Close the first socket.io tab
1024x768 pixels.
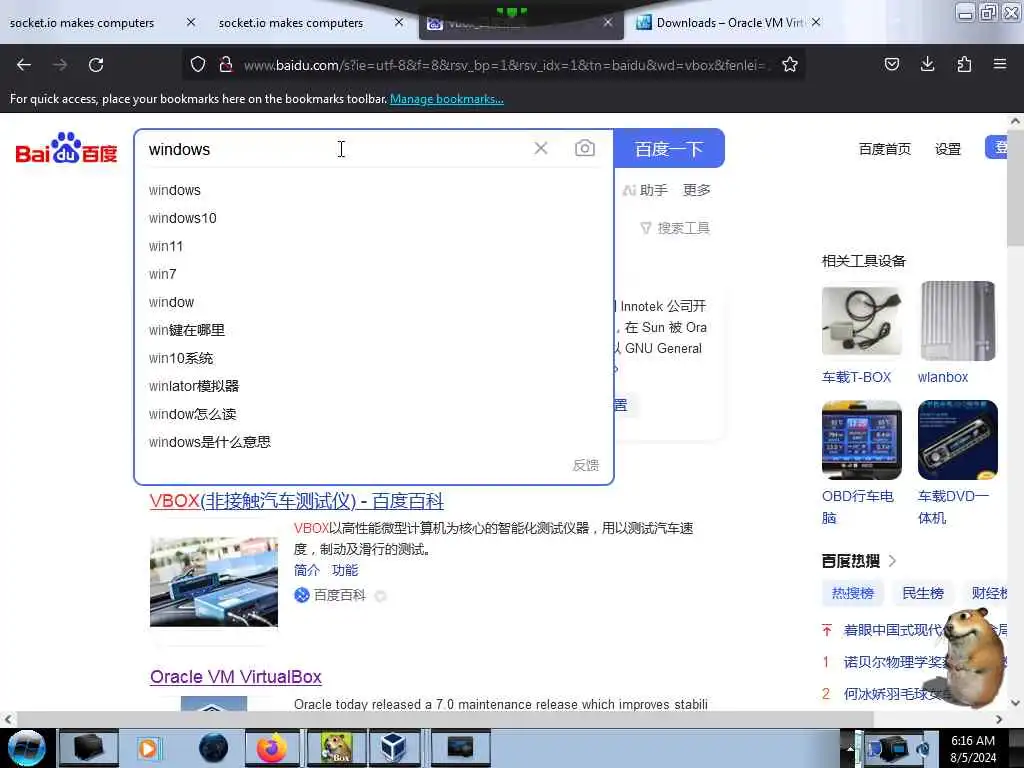[191, 22]
